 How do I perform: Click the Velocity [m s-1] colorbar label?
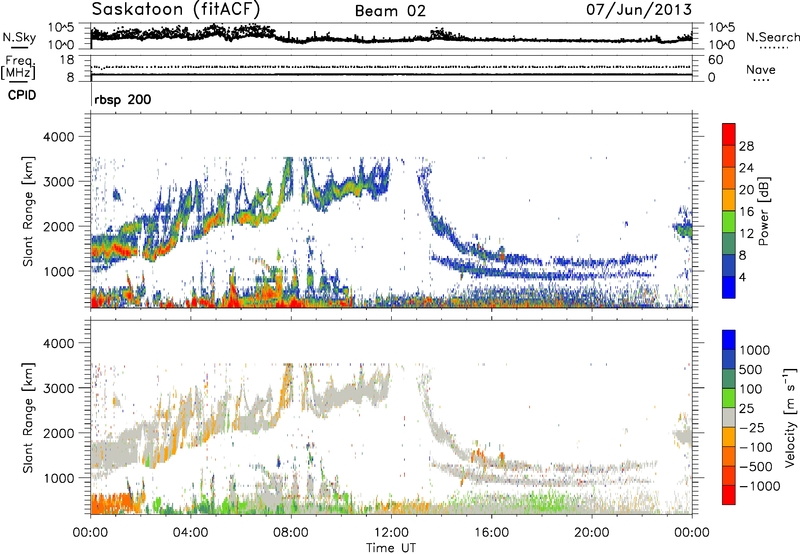[790, 417]
